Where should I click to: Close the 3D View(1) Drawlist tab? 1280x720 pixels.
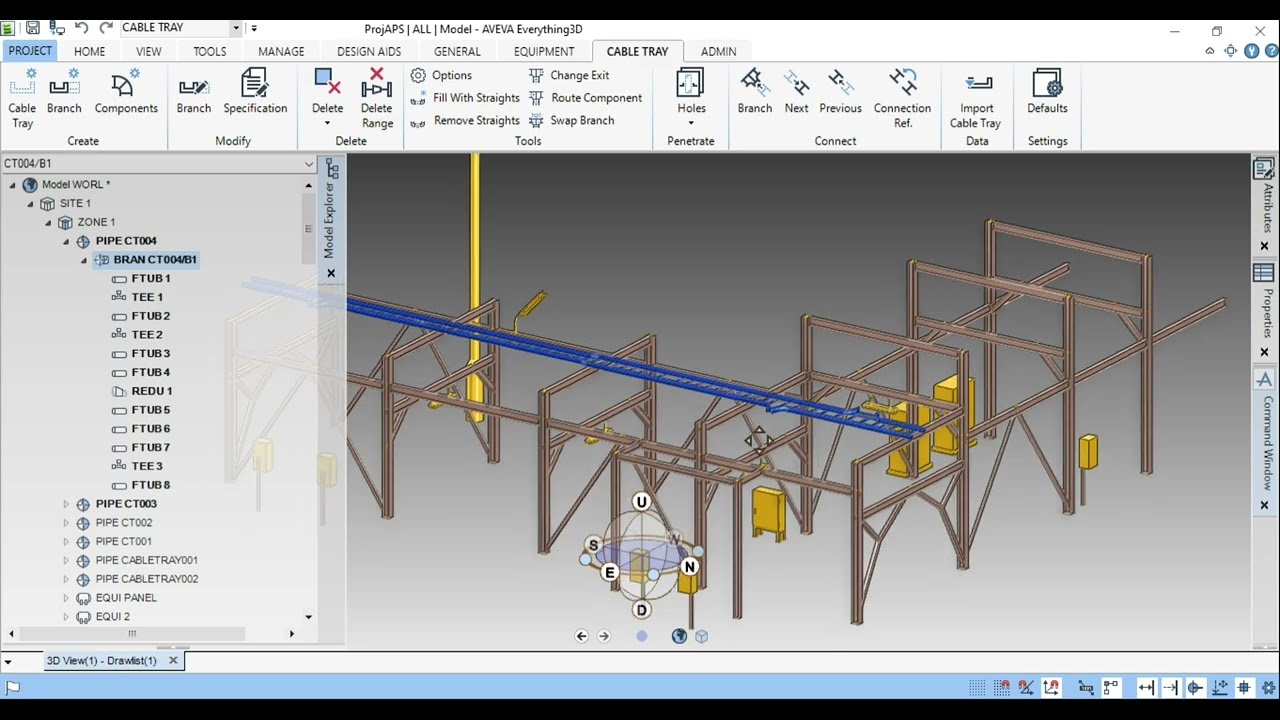click(x=173, y=660)
